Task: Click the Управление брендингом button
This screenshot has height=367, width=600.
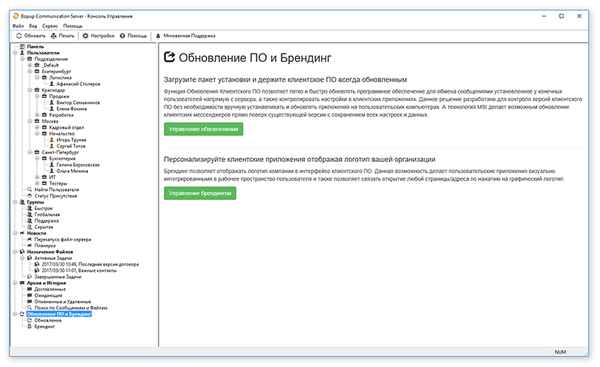Action: 200,193
